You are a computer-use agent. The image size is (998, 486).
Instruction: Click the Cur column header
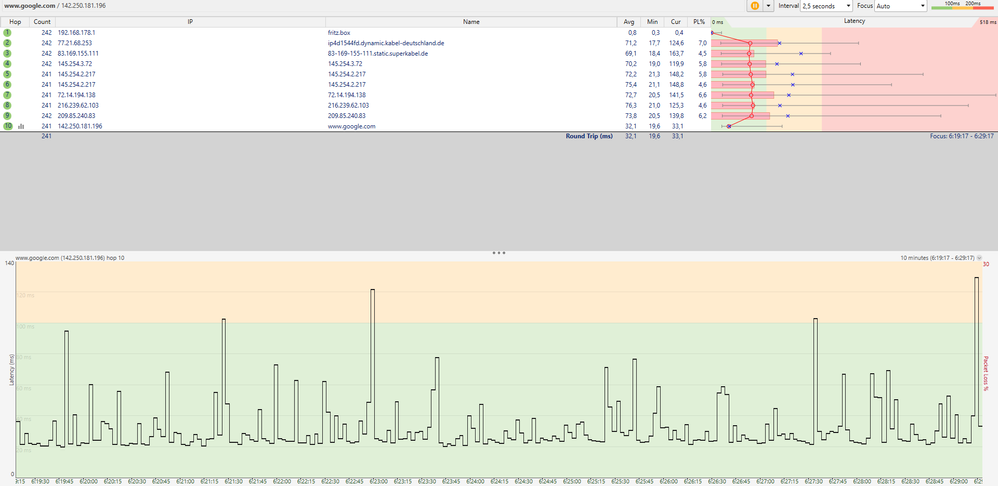(x=675, y=22)
